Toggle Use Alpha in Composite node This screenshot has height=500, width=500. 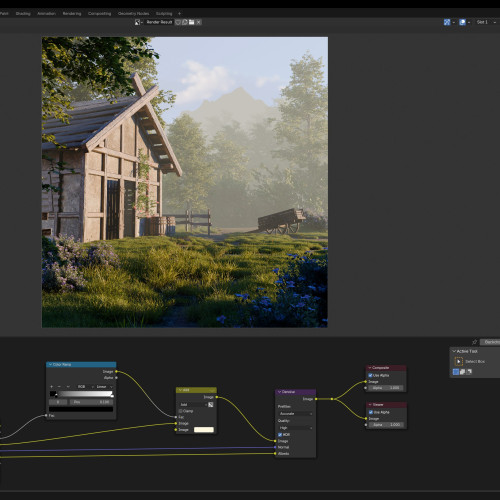coord(370,375)
